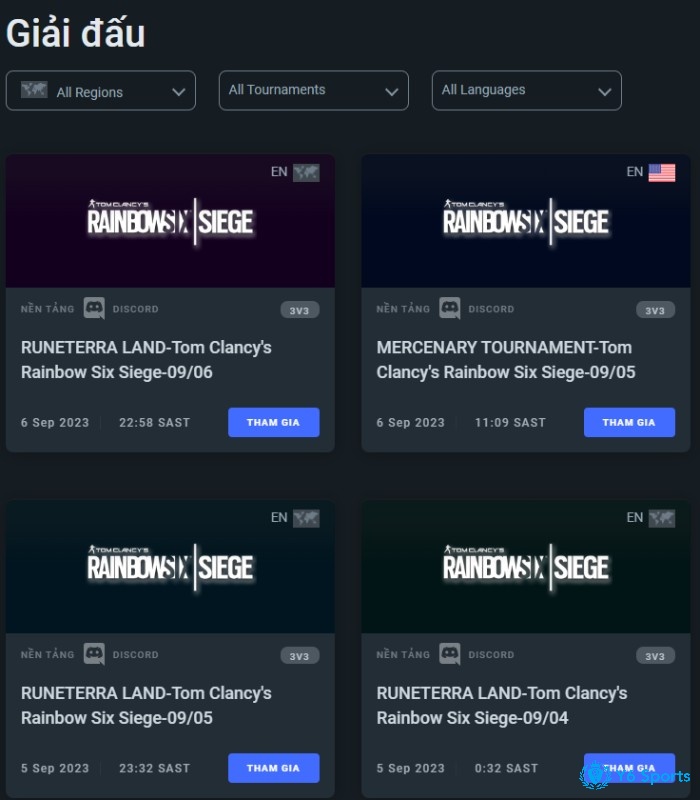
Task: Click 'NỀN TẢNG' label on RUNETERRA LAND 09/06 card
Action: click(x=47, y=309)
